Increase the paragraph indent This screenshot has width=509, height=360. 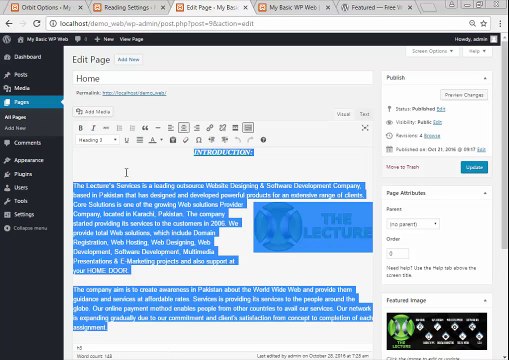[224, 140]
